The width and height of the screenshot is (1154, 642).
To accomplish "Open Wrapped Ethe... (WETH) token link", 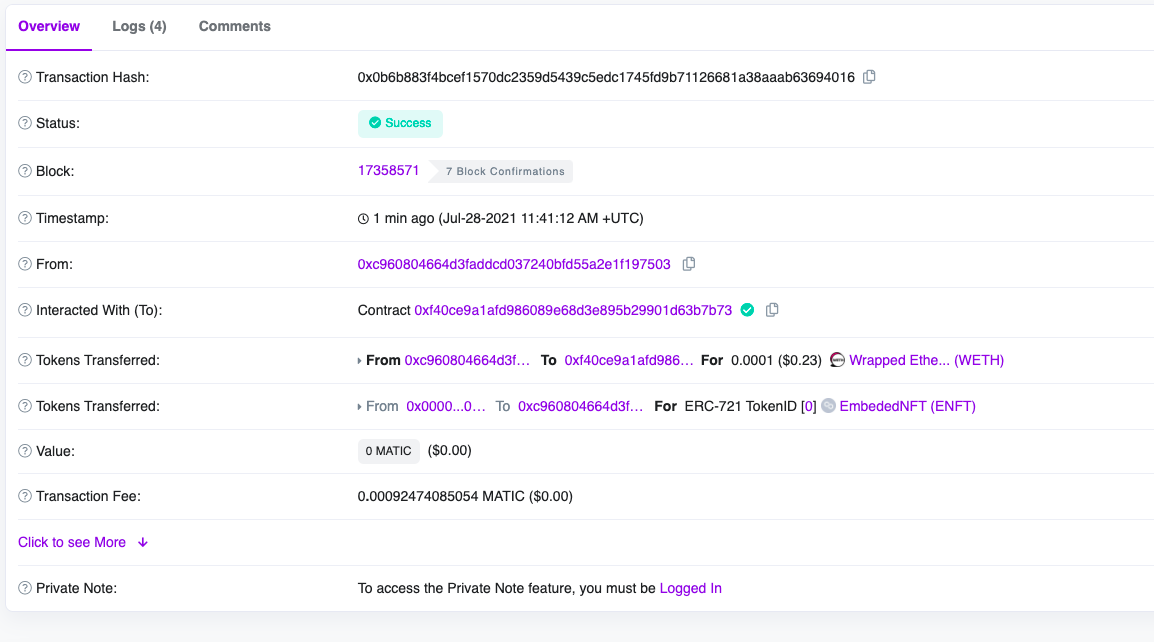I will coord(927,360).
